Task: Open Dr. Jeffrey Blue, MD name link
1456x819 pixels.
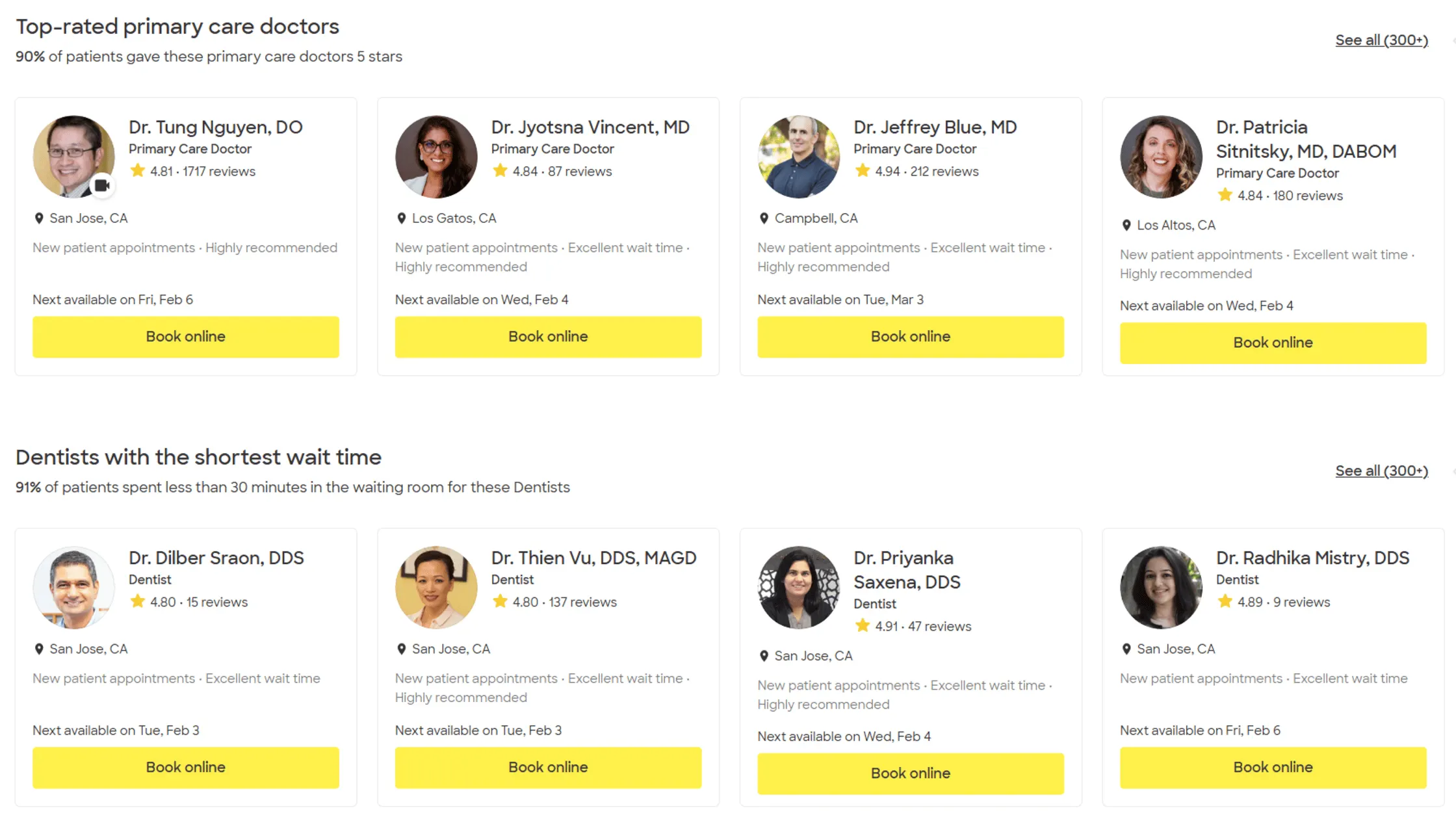Action: pos(935,127)
